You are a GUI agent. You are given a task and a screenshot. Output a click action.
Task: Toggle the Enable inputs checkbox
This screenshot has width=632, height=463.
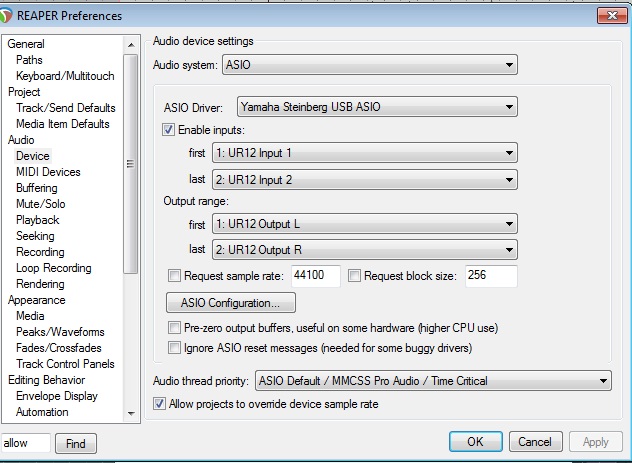(x=168, y=130)
